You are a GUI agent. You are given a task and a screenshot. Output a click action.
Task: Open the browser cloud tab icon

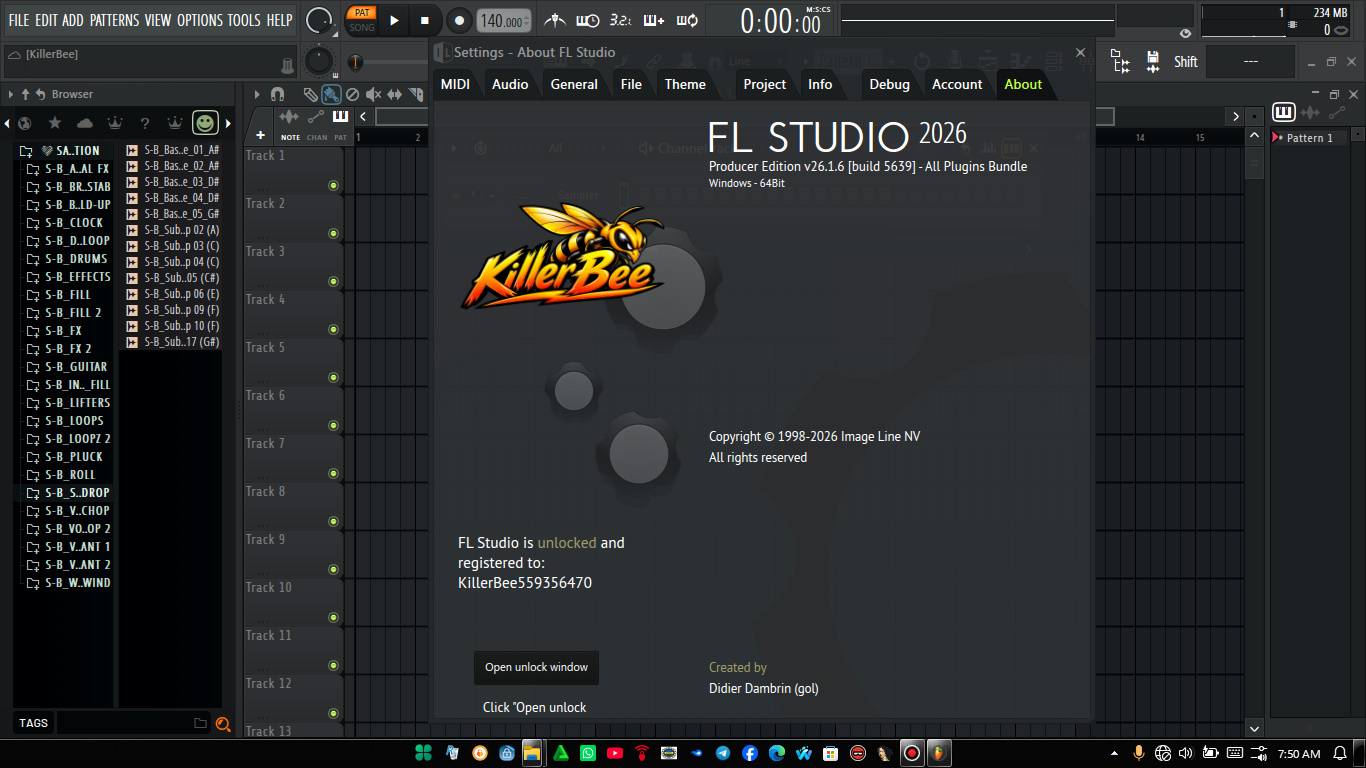click(x=85, y=123)
